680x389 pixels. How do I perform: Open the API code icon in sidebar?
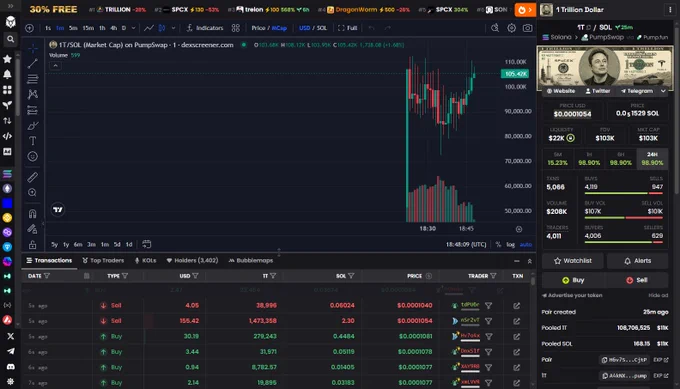pos(7,136)
